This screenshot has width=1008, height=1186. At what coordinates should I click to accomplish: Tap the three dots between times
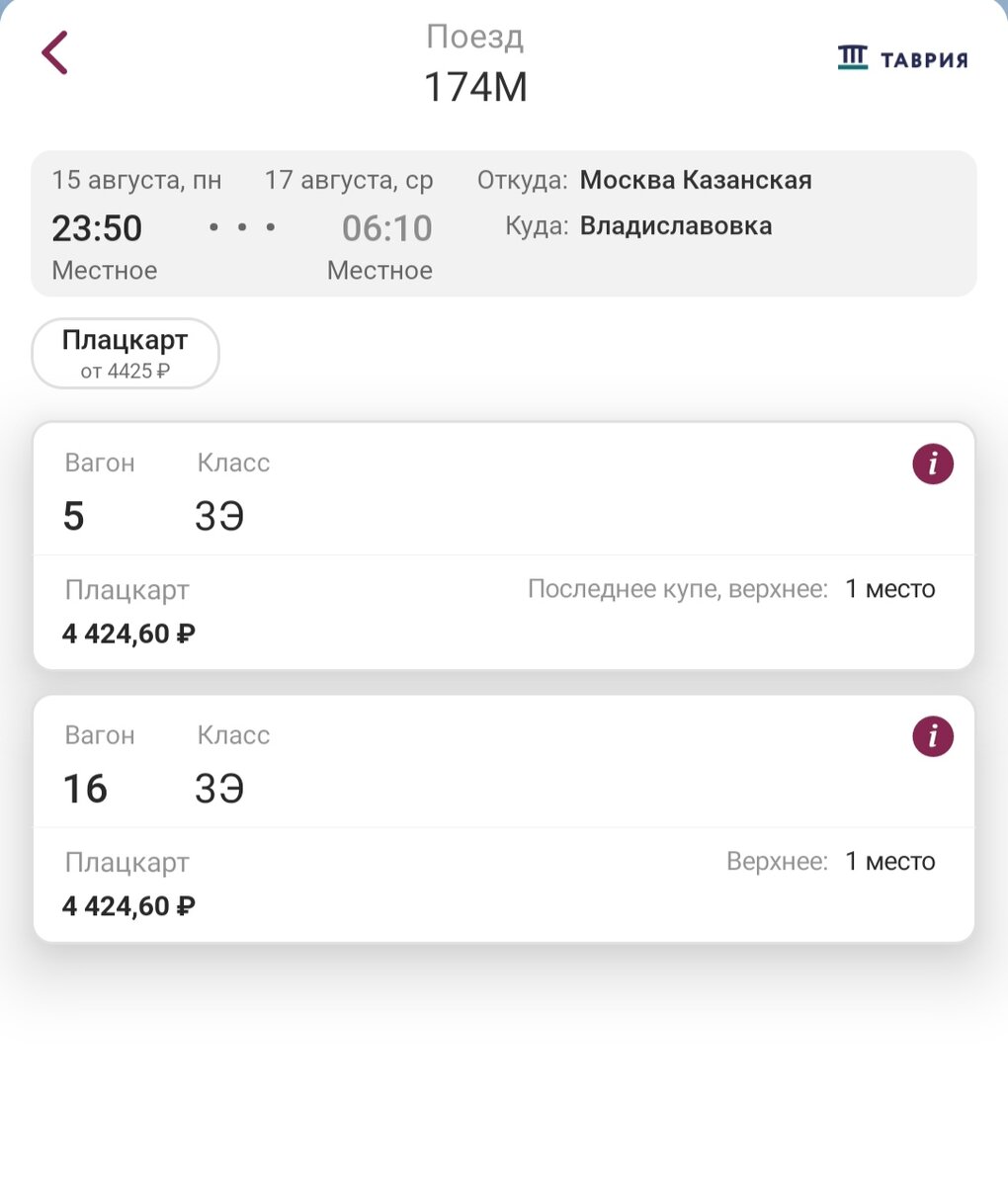tap(242, 228)
